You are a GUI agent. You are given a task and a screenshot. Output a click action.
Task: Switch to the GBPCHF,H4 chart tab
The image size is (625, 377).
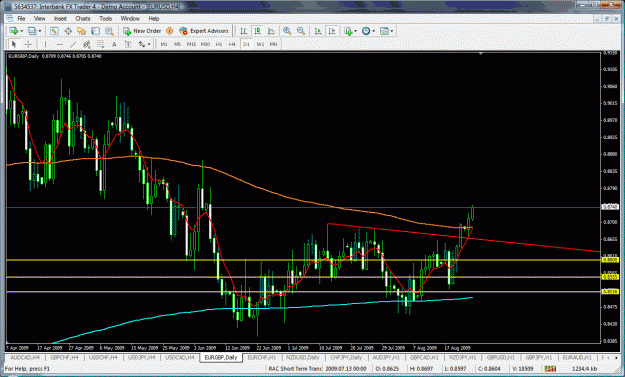point(64,357)
